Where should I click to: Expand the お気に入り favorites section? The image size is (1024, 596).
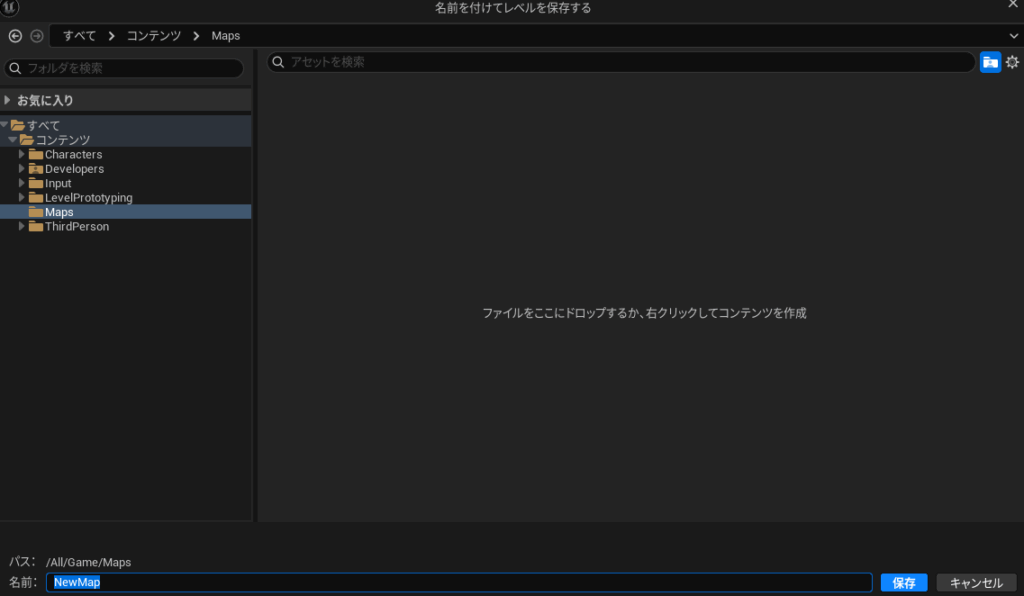(8, 100)
